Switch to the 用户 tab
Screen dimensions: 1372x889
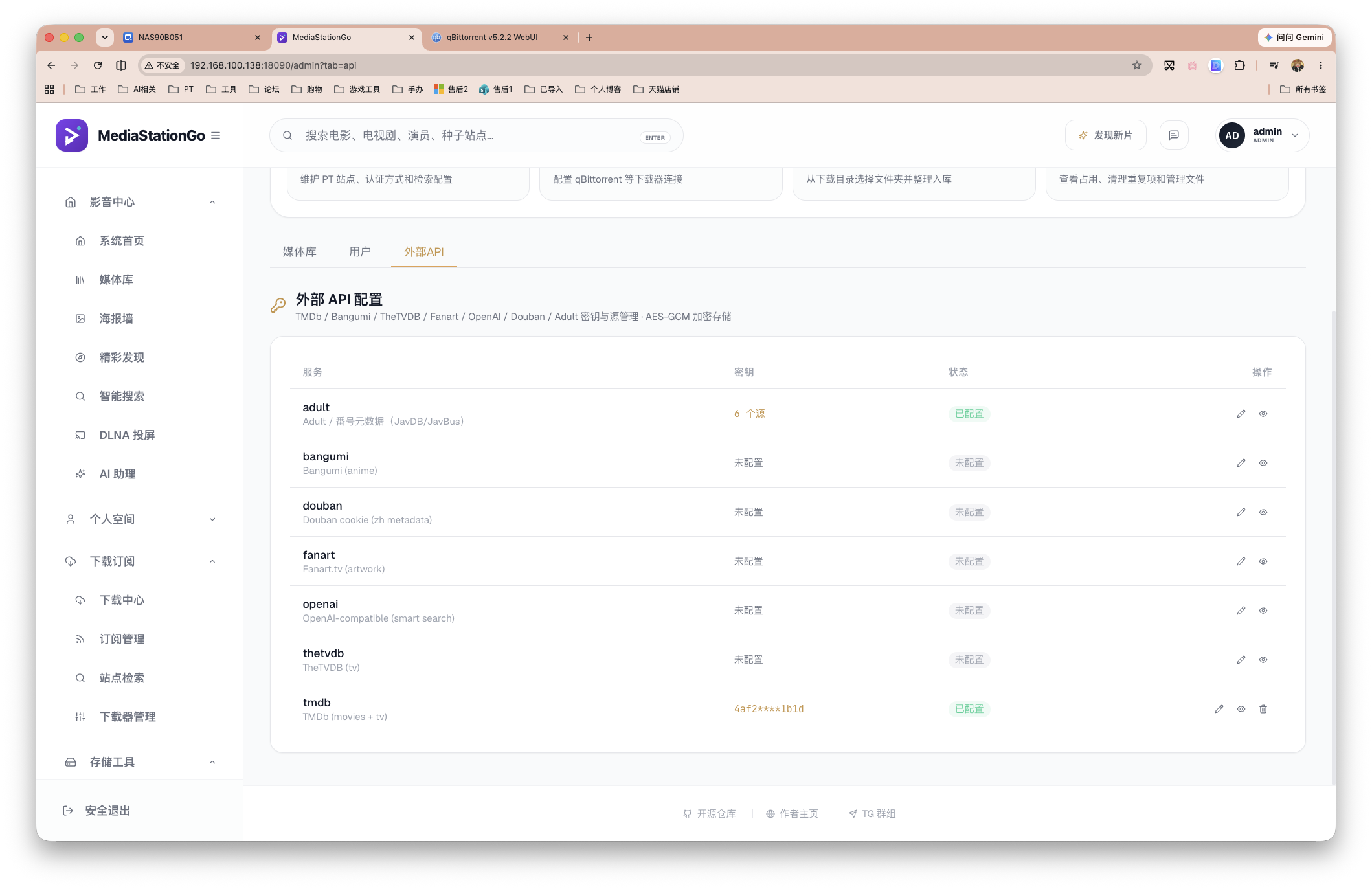pos(359,252)
